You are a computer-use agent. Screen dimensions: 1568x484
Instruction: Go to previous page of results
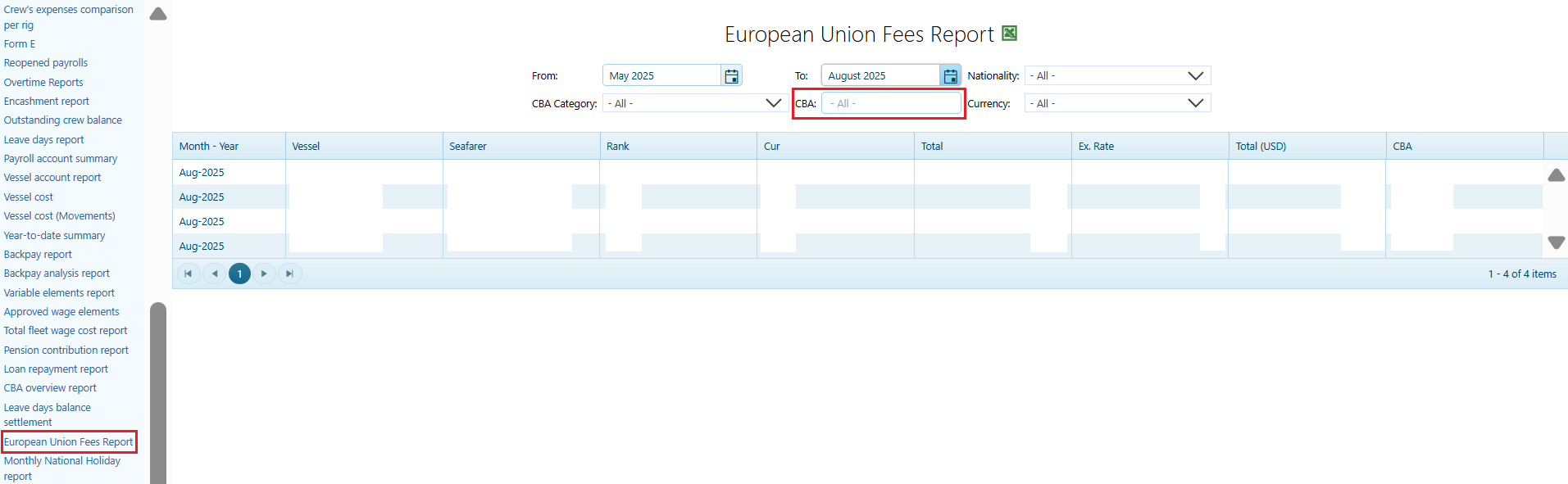(x=214, y=274)
